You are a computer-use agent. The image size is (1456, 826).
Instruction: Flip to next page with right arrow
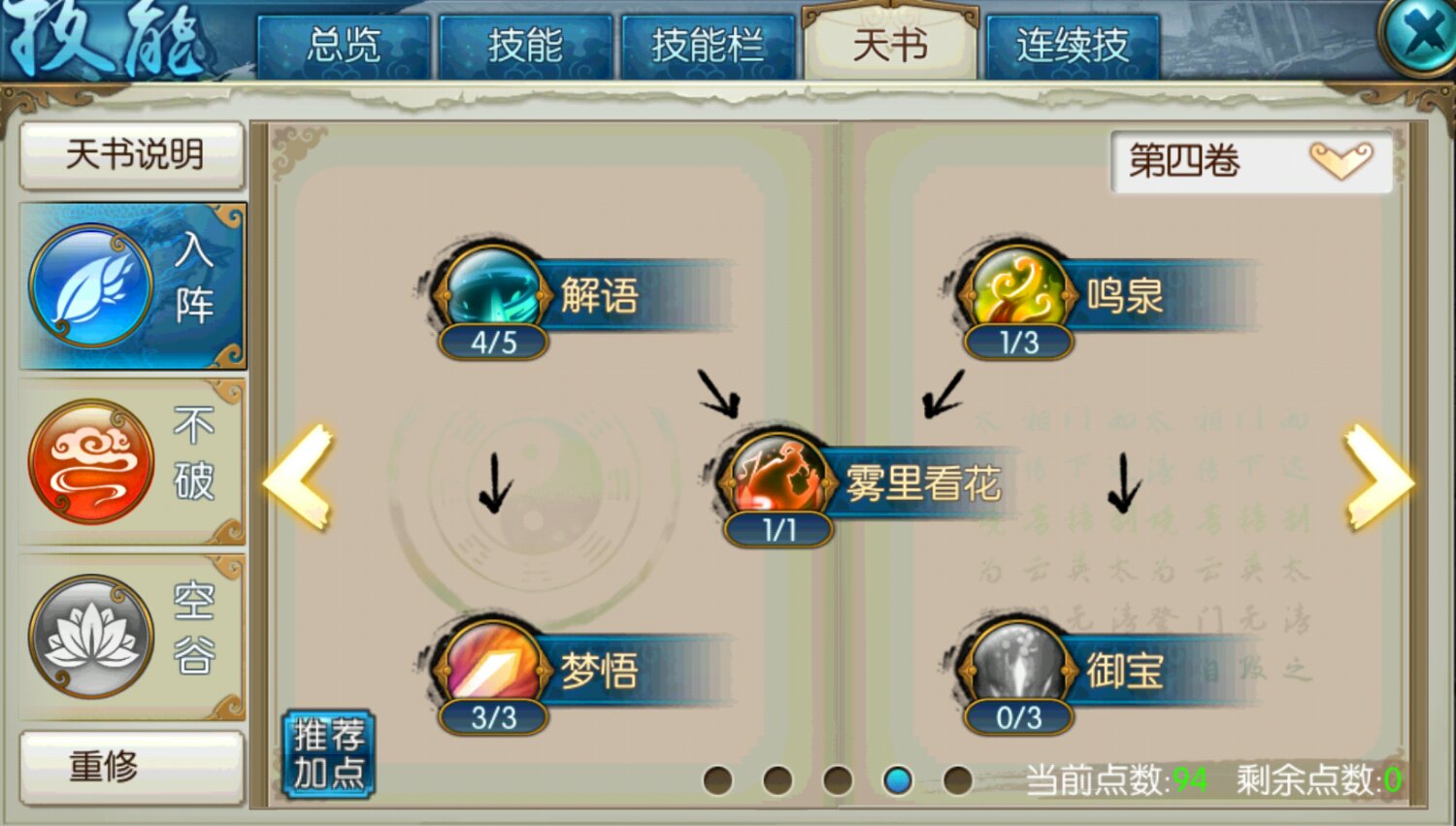tap(1378, 478)
